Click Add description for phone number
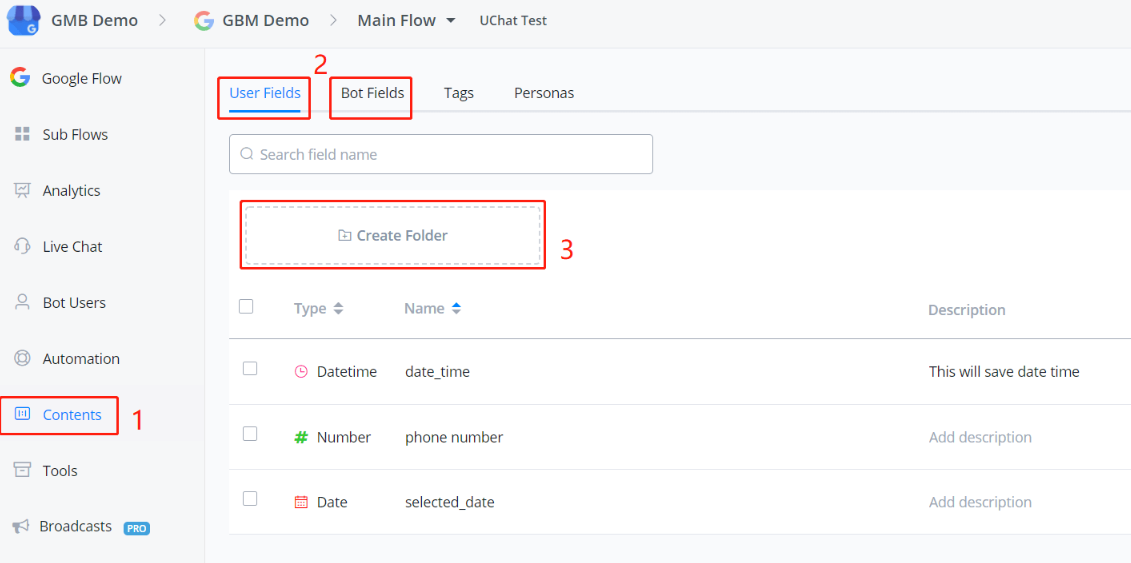The width and height of the screenshot is (1131, 563). click(980, 437)
